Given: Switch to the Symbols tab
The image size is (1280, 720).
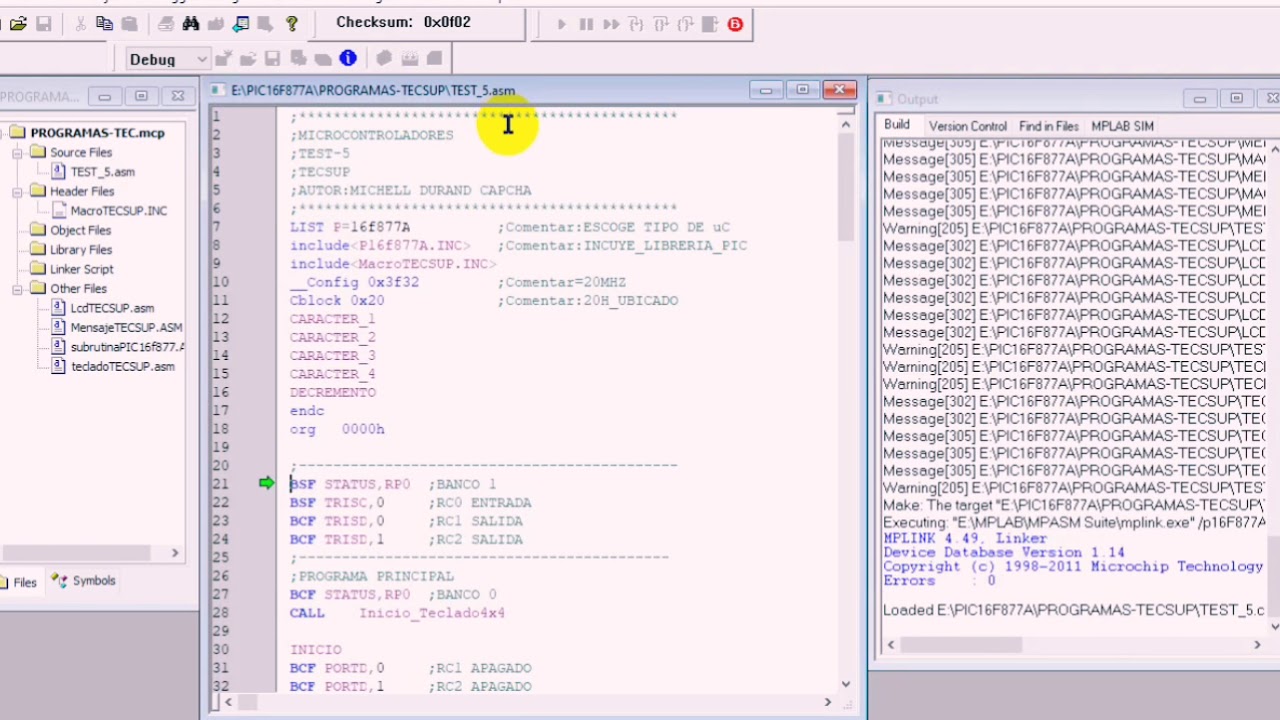Looking at the screenshot, I should (x=84, y=581).
